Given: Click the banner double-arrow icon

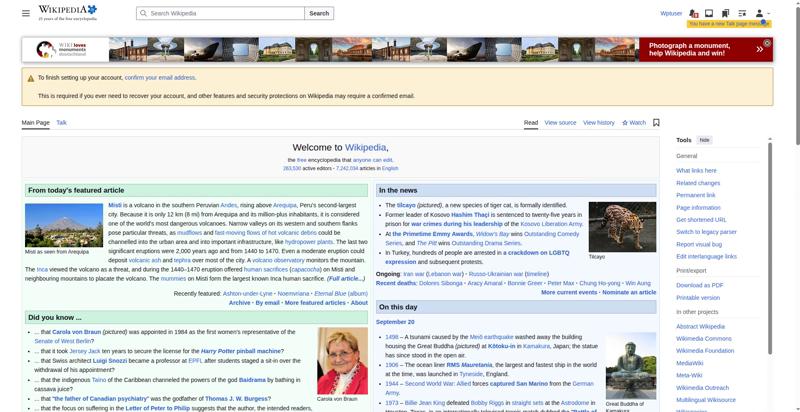Looking at the screenshot, I should tap(760, 49).
